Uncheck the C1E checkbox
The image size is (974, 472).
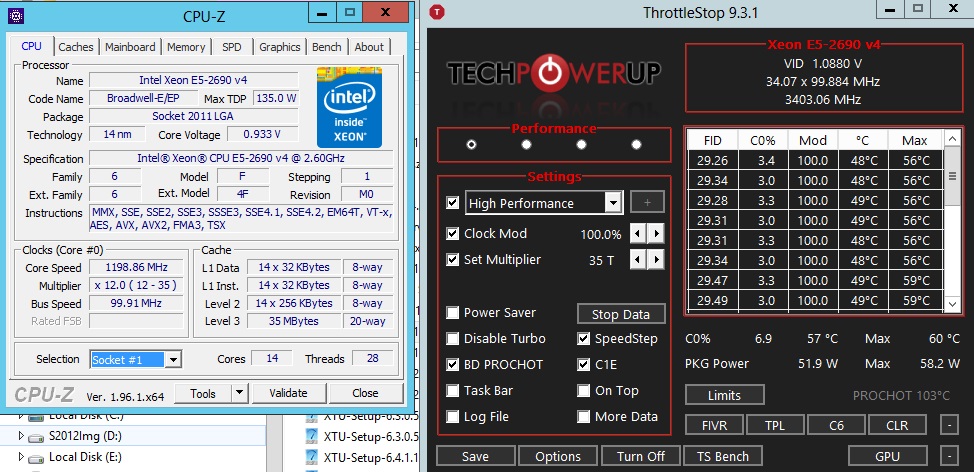coord(583,365)
